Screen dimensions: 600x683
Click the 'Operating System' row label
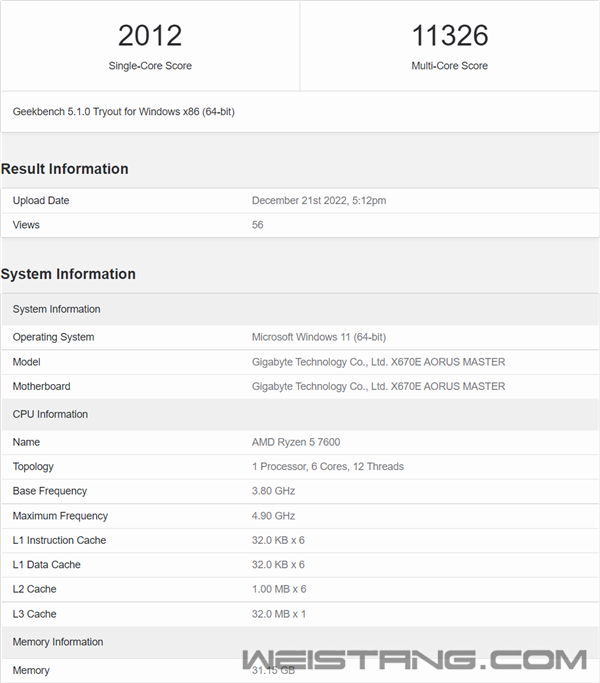pyautogui.click(x=53, y=337)
